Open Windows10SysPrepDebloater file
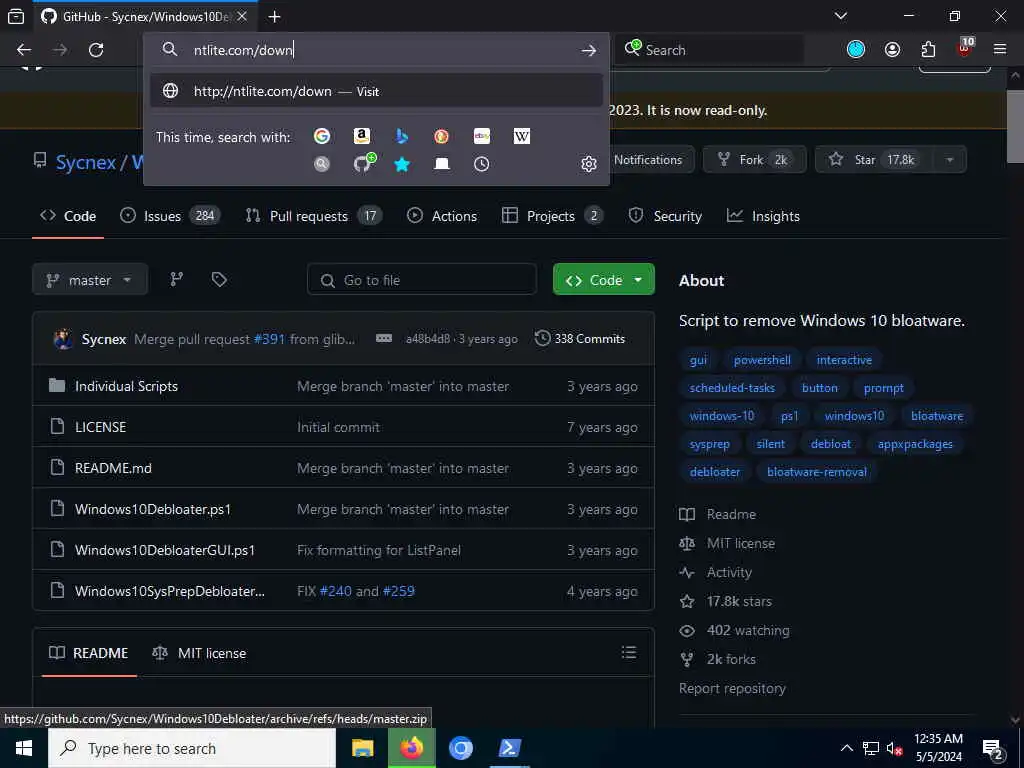This screenshot has height=768, width=1024. (170, 591)
